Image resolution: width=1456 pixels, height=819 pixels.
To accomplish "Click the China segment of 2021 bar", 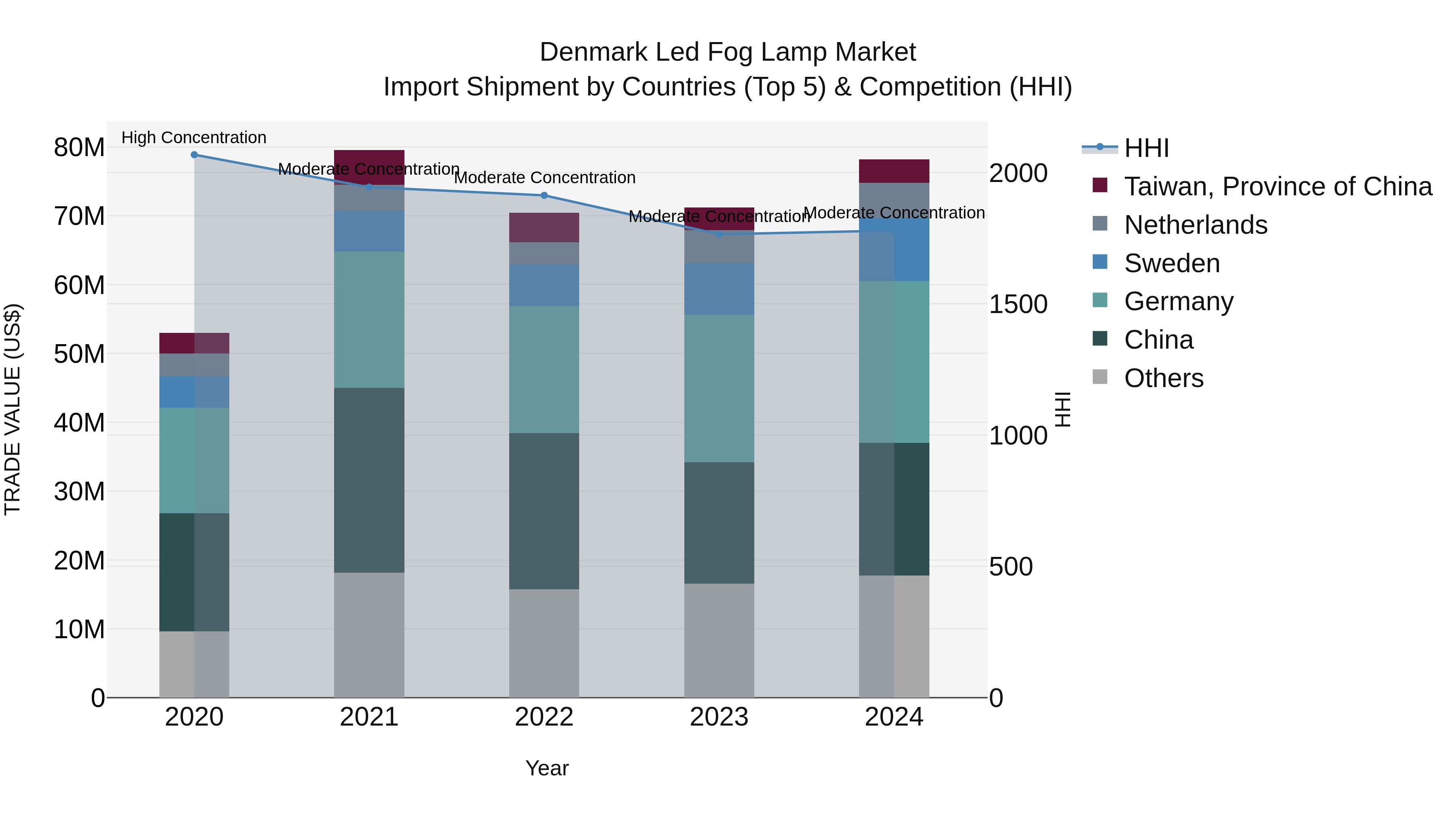I will [369, 480].
